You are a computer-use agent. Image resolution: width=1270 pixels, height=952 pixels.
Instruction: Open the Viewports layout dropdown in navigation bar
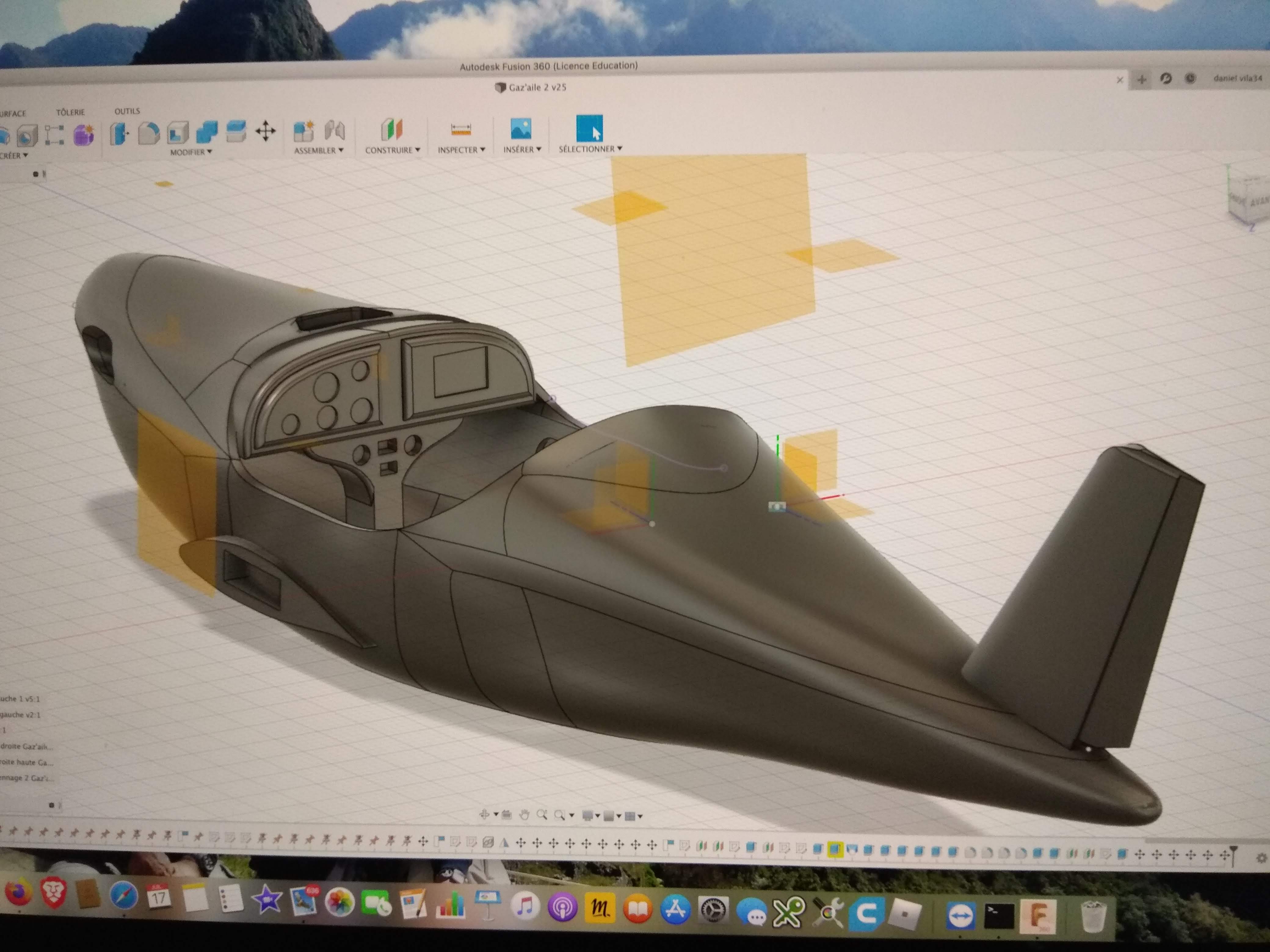pos(634,816)
